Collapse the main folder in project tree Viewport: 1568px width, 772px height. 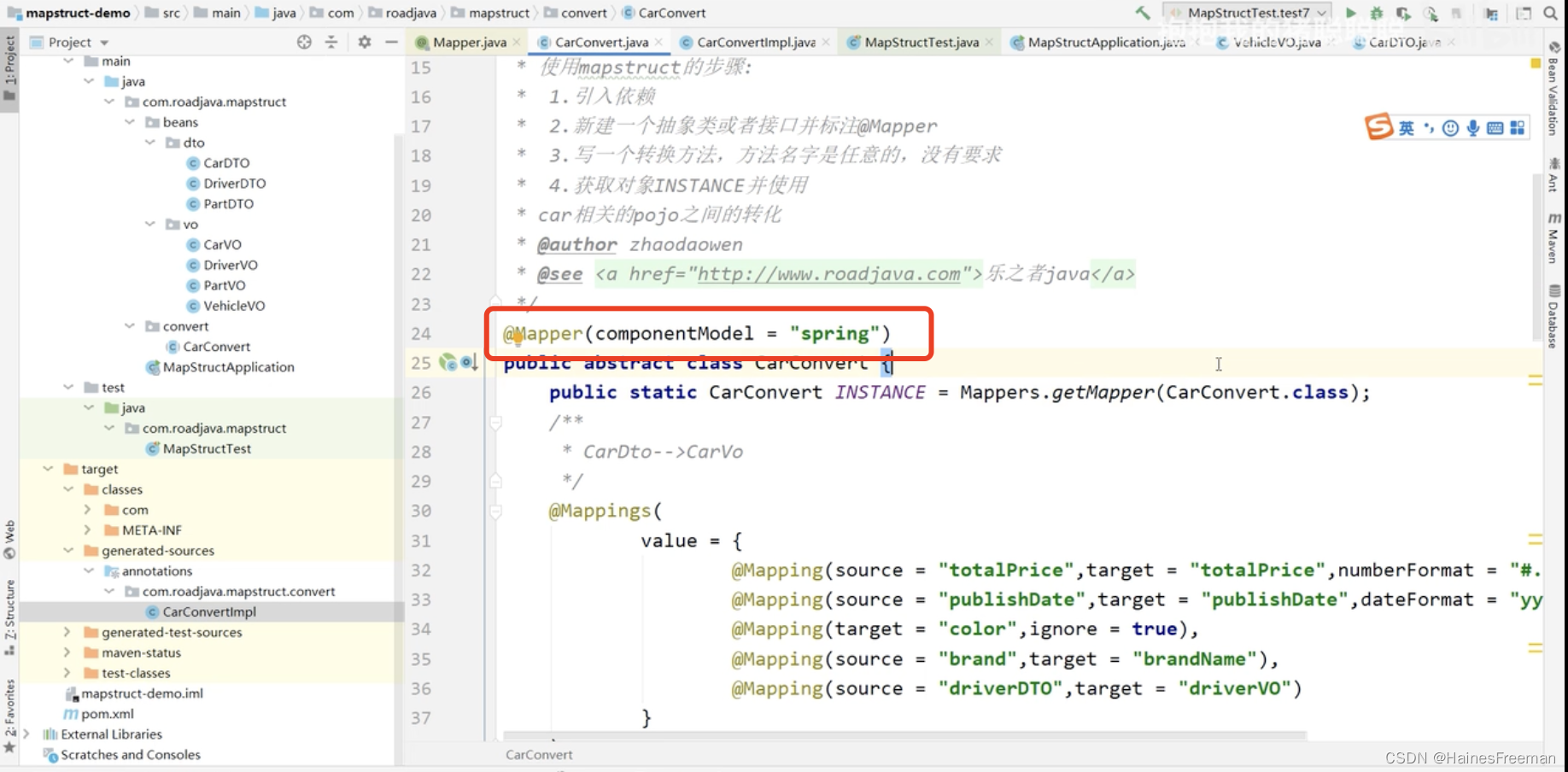pos(68,61)
